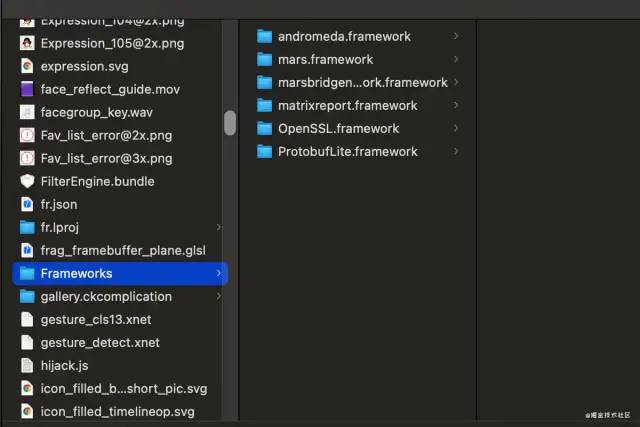Select the file name Fav_list_error@2x.png

tap(107, 135)
